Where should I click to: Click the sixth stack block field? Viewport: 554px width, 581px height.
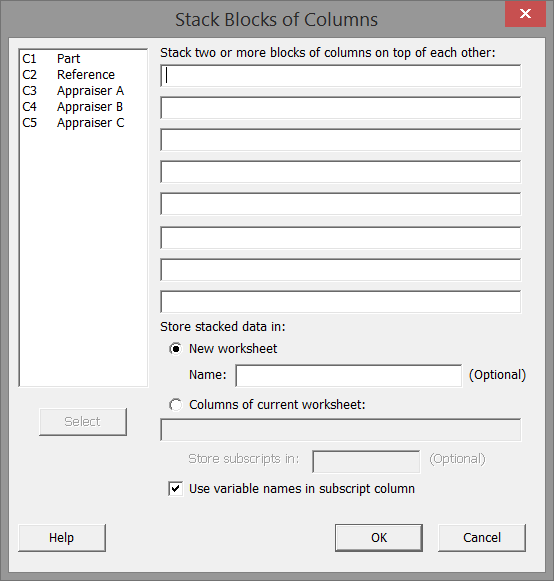click(341, 238)
